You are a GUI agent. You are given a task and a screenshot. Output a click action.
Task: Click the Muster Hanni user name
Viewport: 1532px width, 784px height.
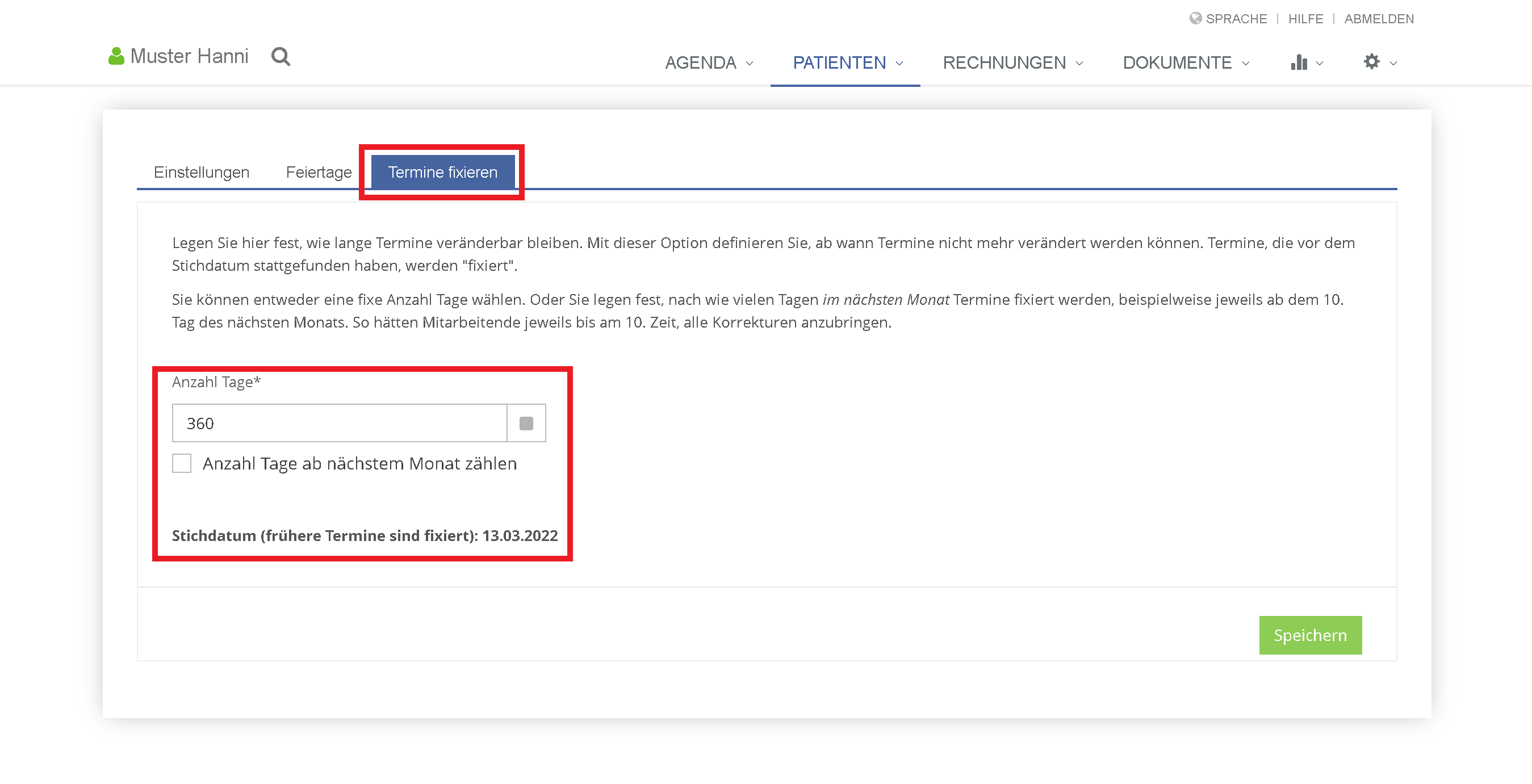point(189,56)
